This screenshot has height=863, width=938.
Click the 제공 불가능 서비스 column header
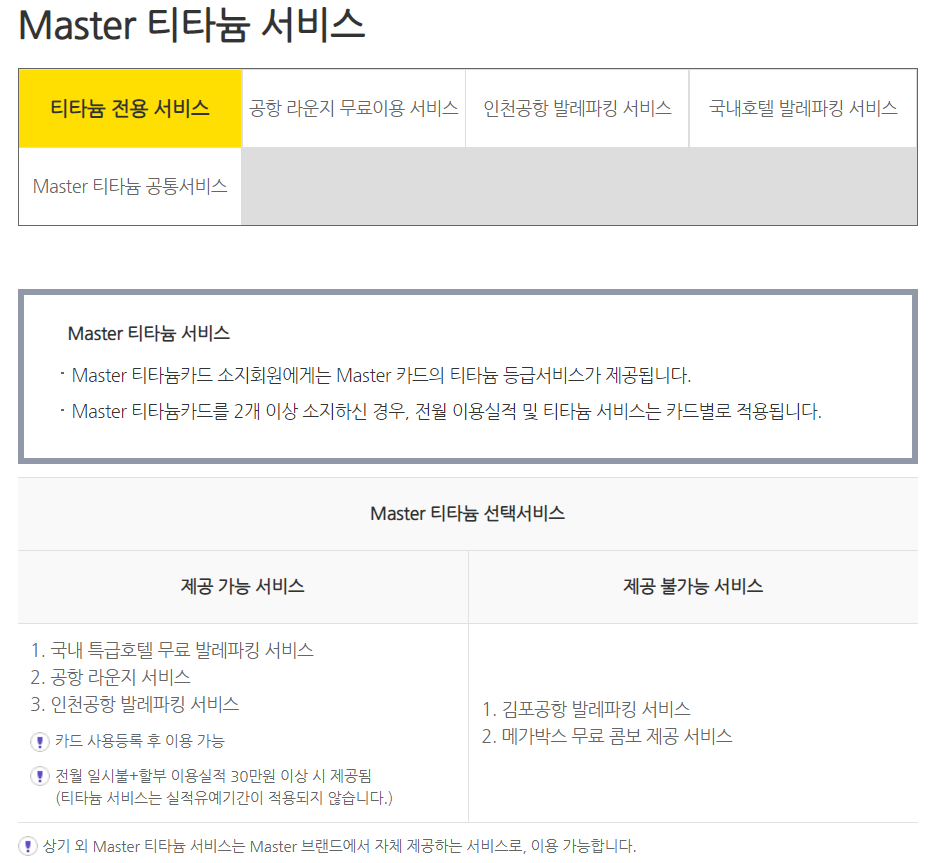point(693,586)
